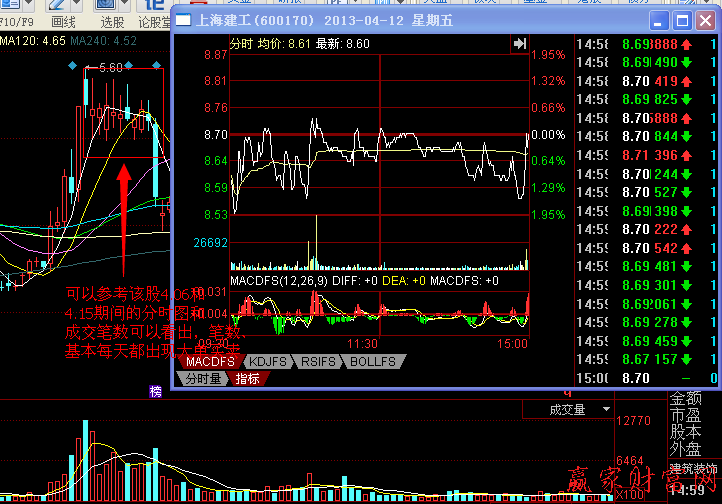The image size is (722, 504).
Task: Select the RSIFS indicator tab
Action: (x=319, y=361)
